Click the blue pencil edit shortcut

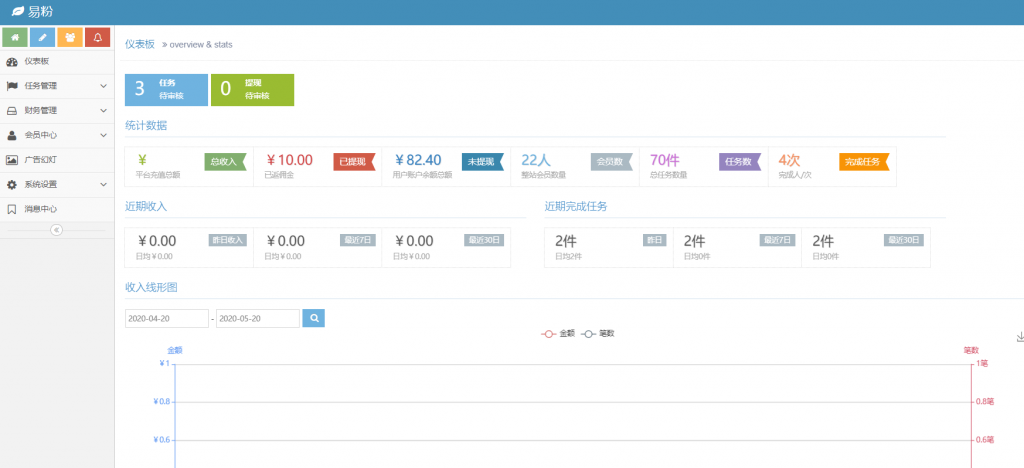[x=42, y=38]
